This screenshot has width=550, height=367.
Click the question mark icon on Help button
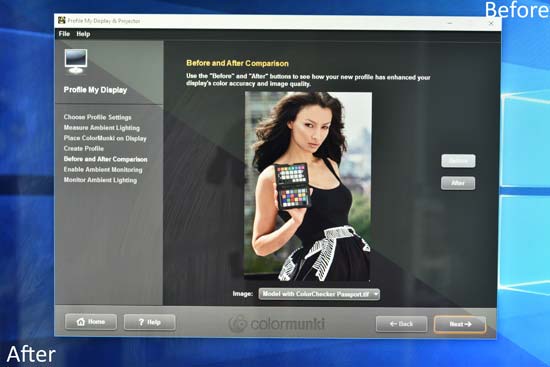click(x=141, y=322)
